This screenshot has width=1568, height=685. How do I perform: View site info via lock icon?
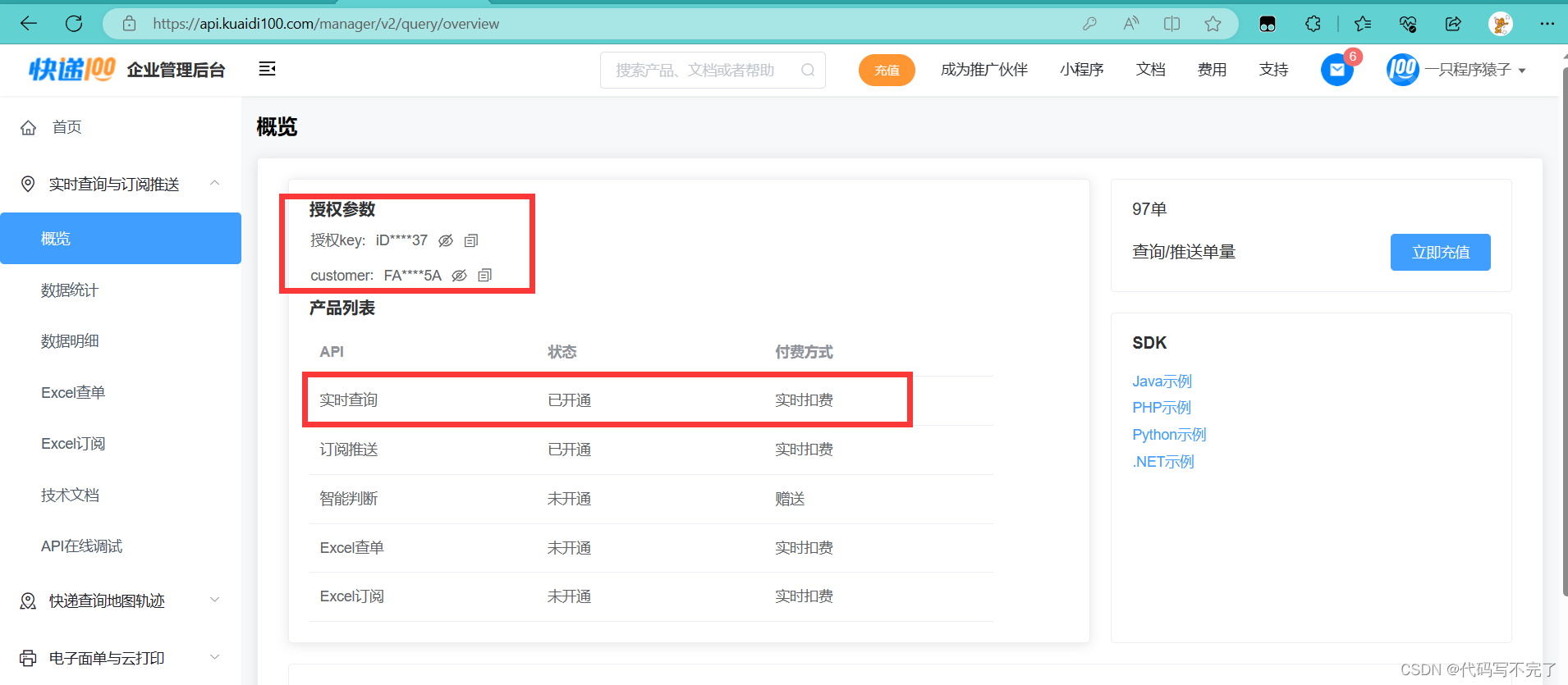point(129,24)
